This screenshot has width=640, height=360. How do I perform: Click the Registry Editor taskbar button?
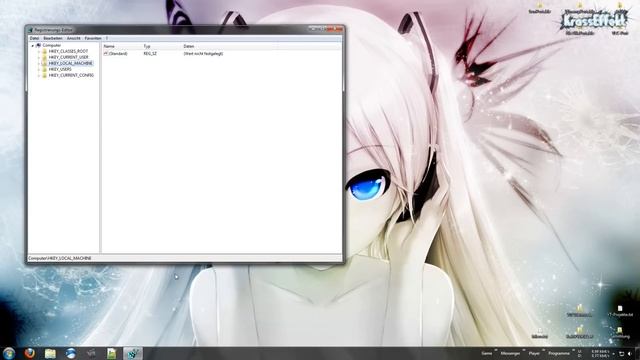coord(133,353)
